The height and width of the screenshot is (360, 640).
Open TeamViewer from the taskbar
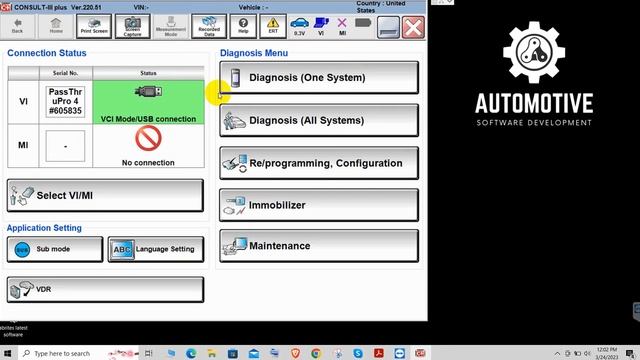click(x=400, y=353)
